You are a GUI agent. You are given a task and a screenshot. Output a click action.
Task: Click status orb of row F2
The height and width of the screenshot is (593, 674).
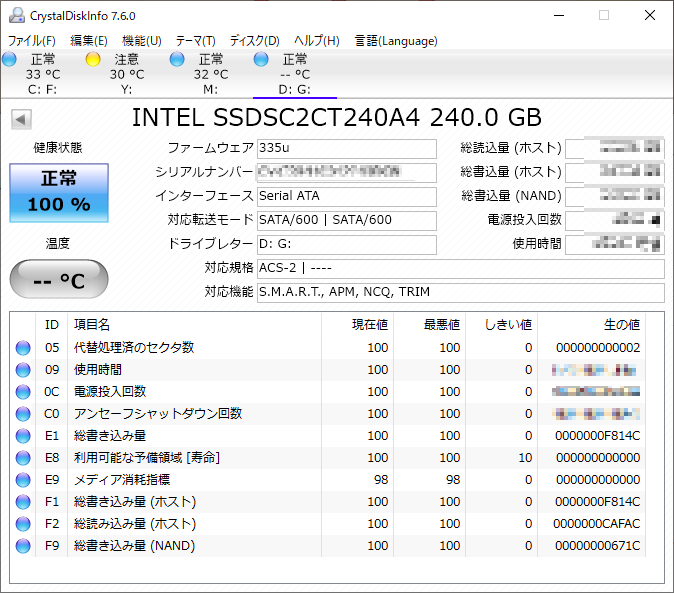[23, 524]
